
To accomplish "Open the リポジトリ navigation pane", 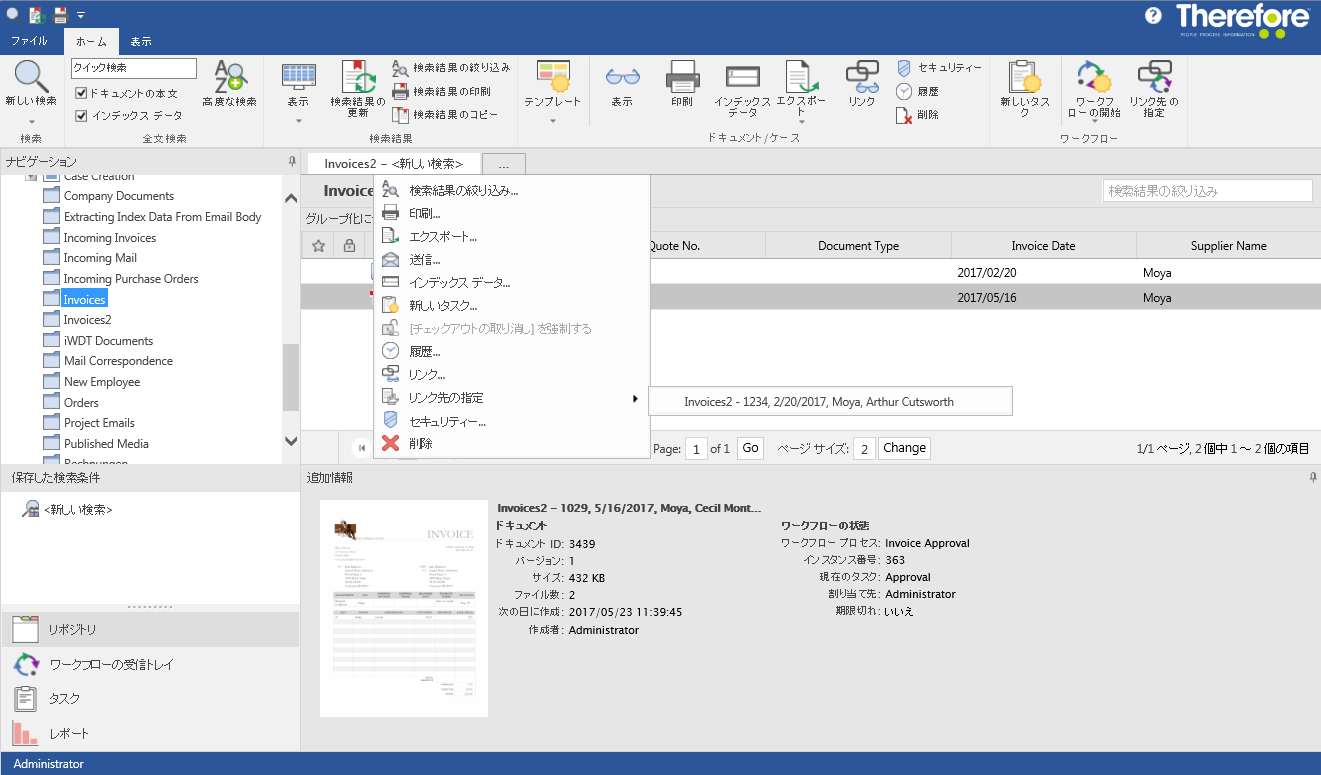I will (150, 629).
